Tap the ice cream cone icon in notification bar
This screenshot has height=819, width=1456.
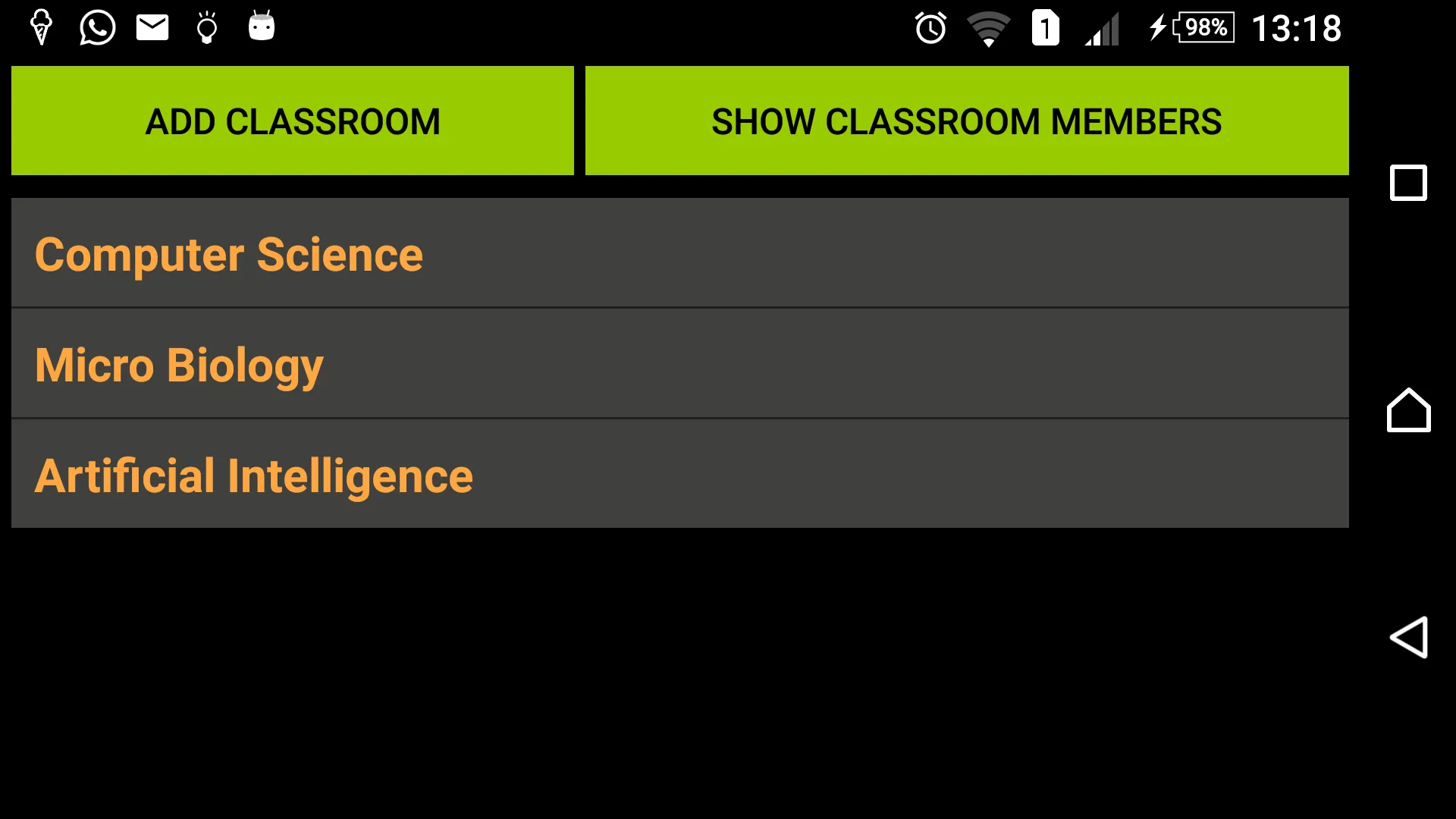40,27
